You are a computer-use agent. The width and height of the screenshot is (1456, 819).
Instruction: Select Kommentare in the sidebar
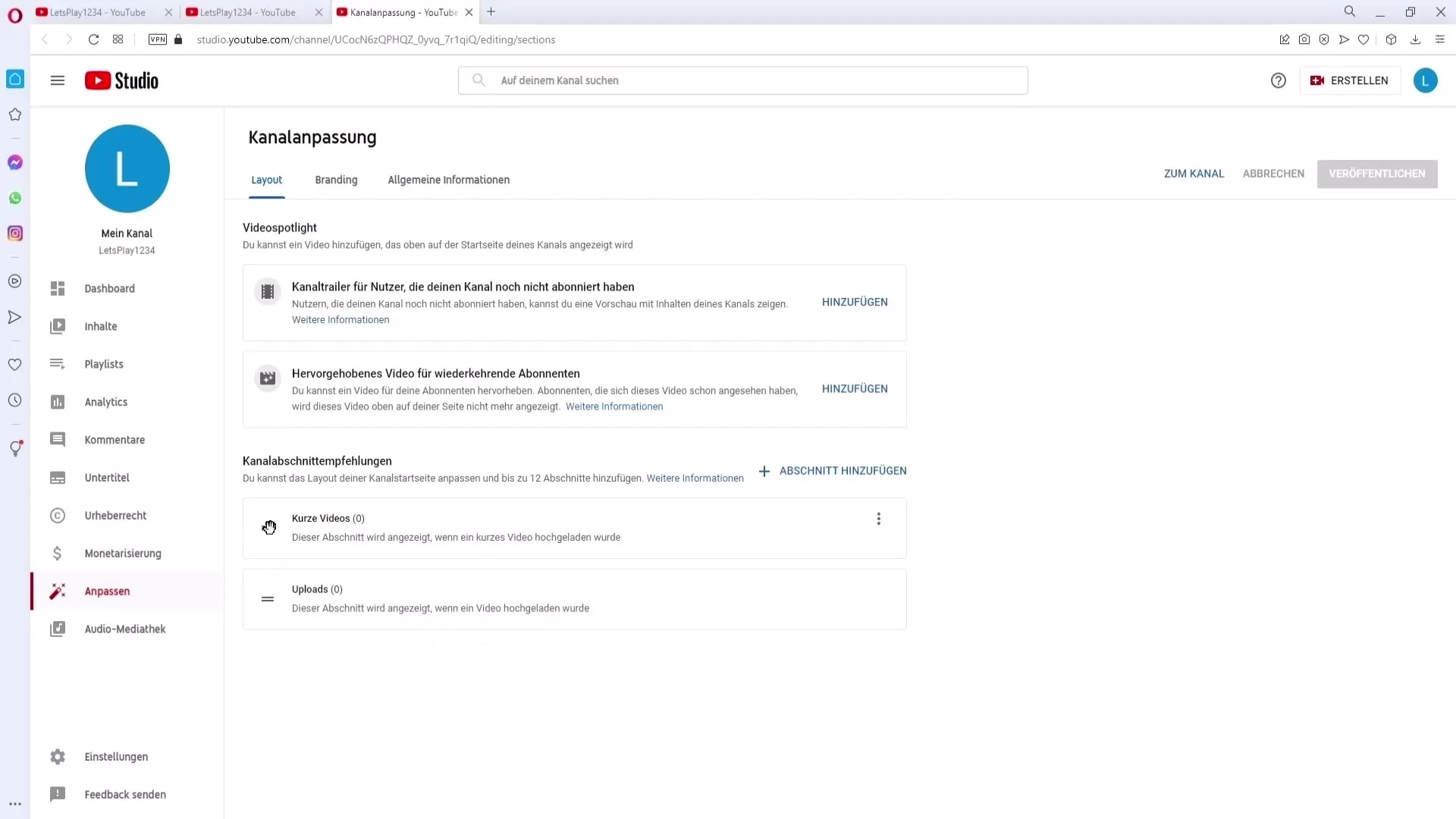coord(114,439)
